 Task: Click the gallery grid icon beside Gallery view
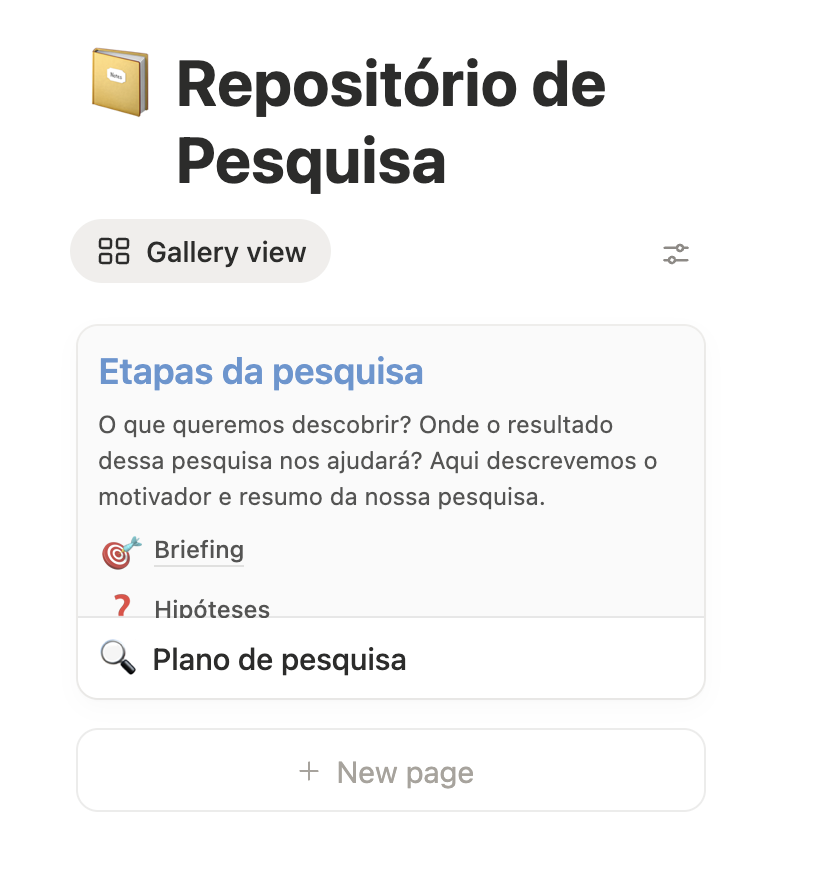point(116,251)
